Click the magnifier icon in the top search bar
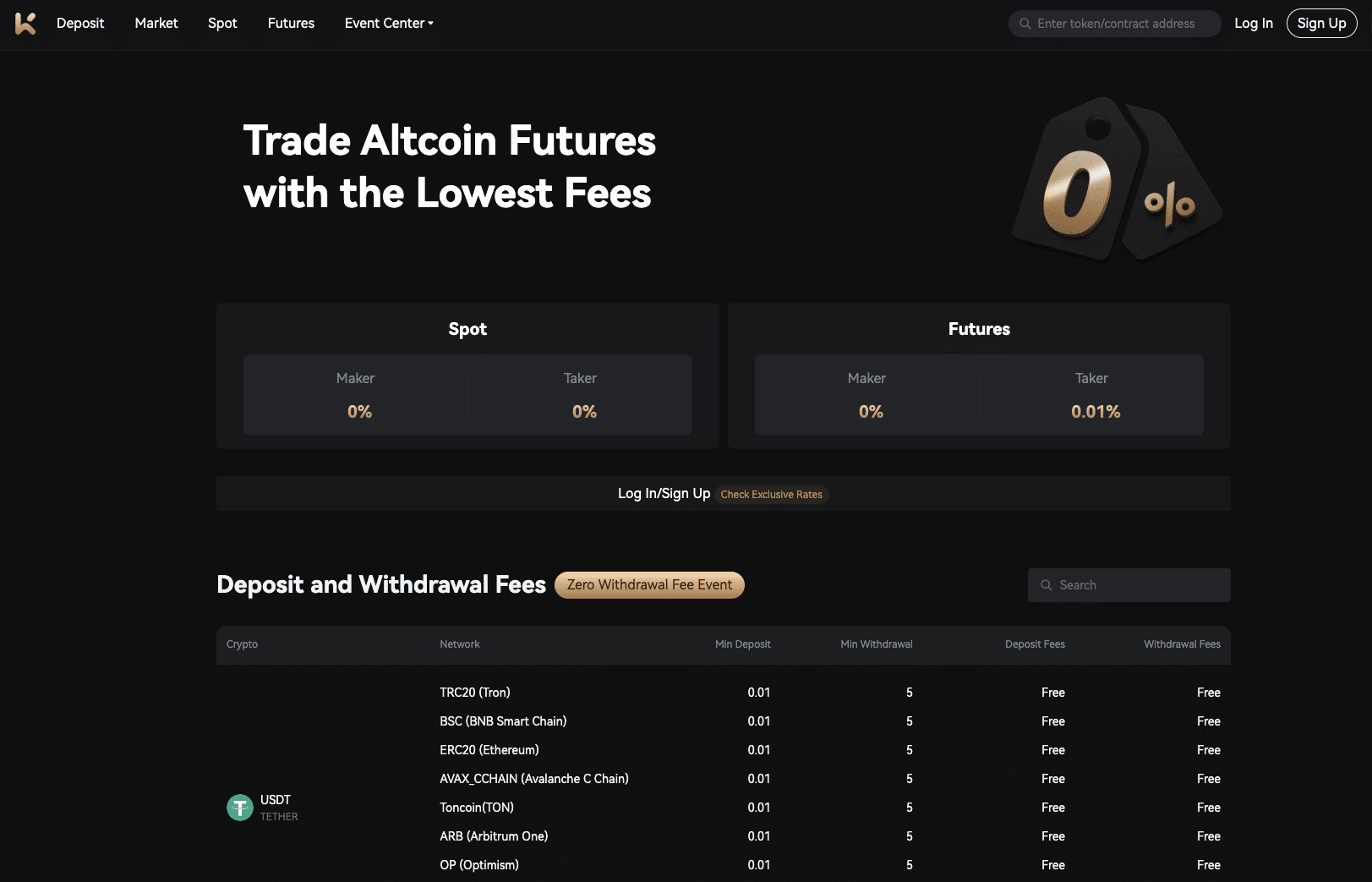Viewport: 1372px width, 882px height. tap(1025, 24)
